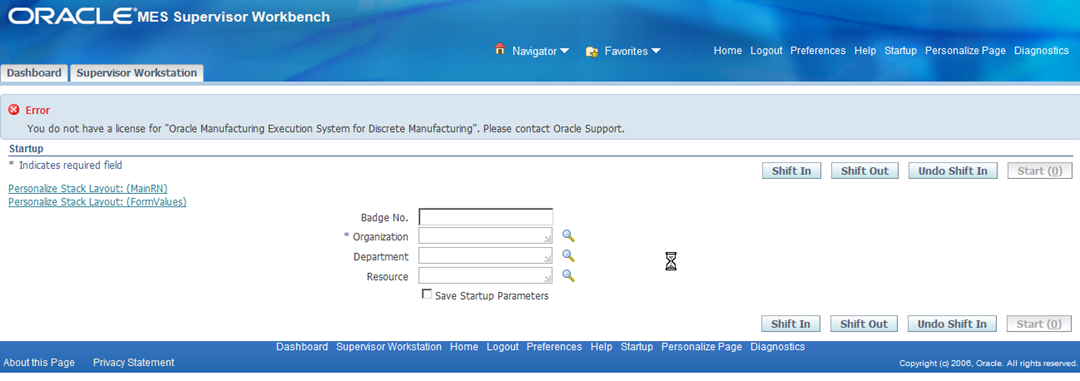Open Preferences in the header

(x=818, y=51)
